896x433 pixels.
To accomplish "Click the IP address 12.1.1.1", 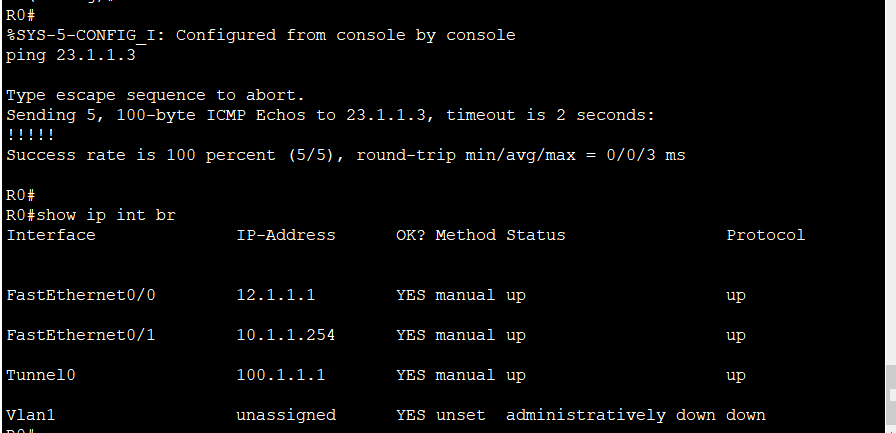I will pos(276,295).
